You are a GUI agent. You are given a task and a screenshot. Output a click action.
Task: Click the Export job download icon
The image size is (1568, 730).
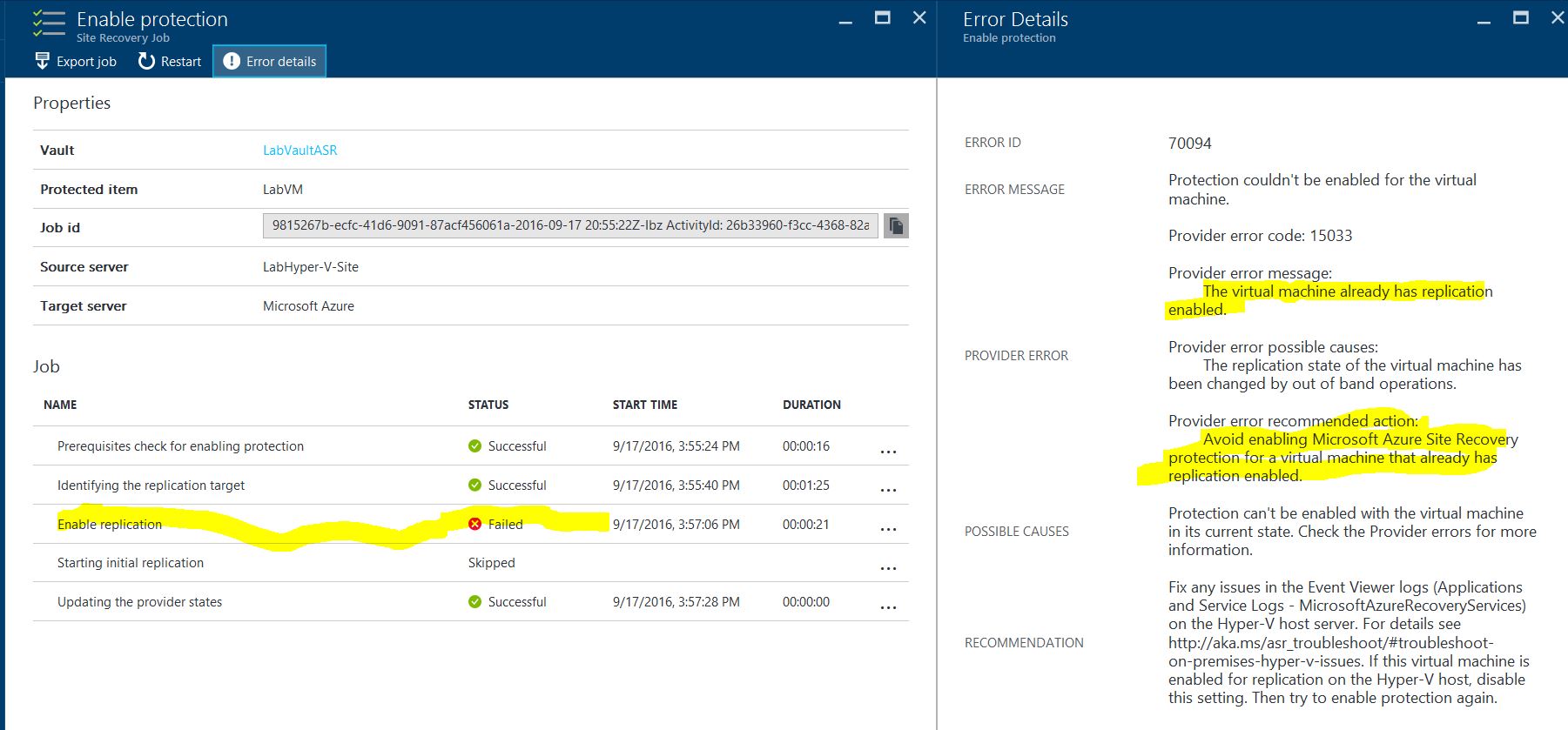tap(42, 61)
